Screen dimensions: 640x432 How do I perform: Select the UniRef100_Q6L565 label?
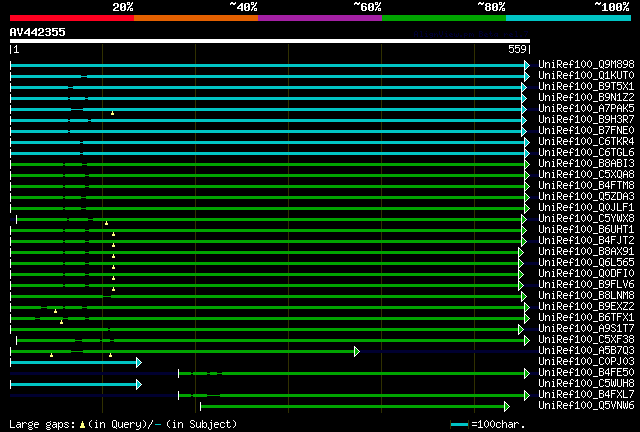[586, 263]
